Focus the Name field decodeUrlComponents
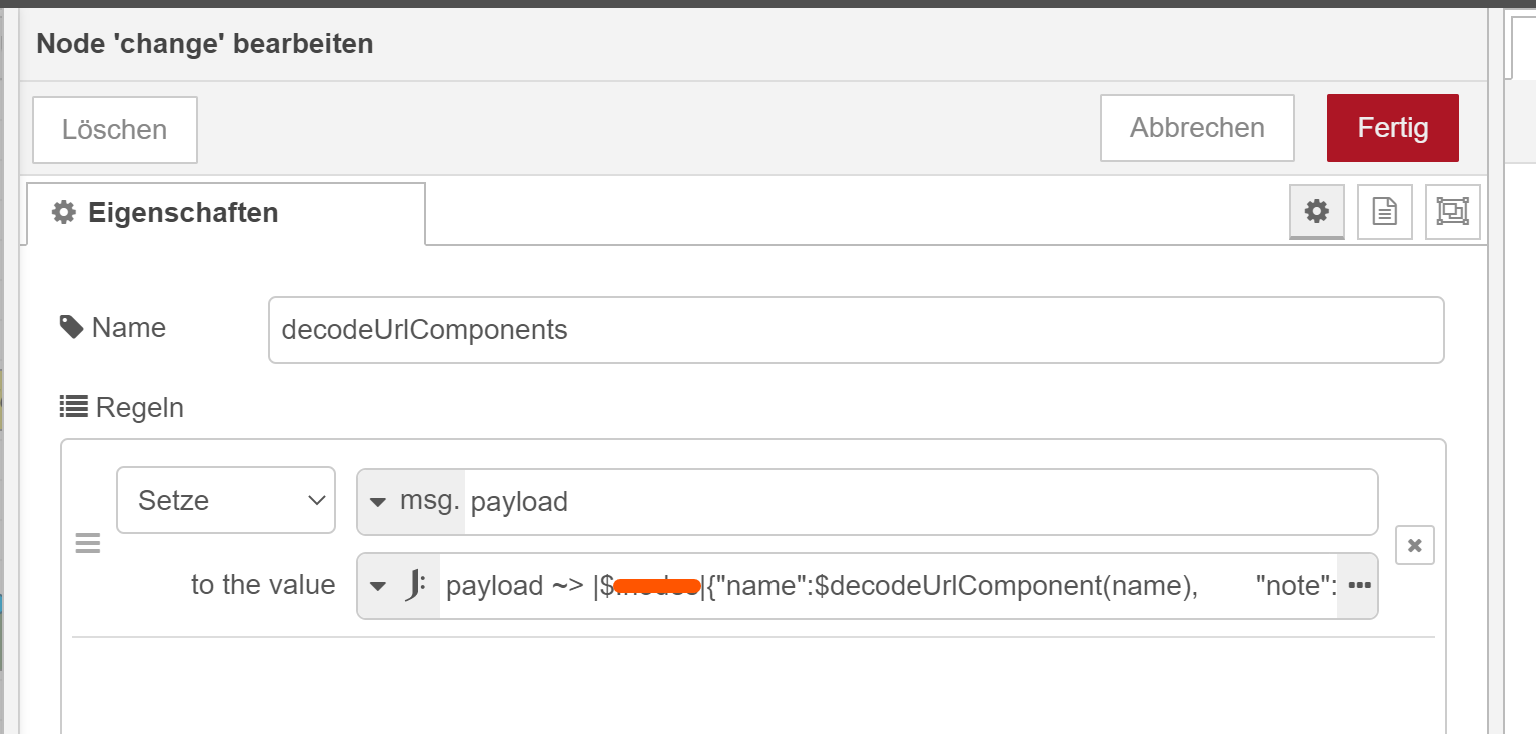Screen dimensions: 1536x734 856,330
